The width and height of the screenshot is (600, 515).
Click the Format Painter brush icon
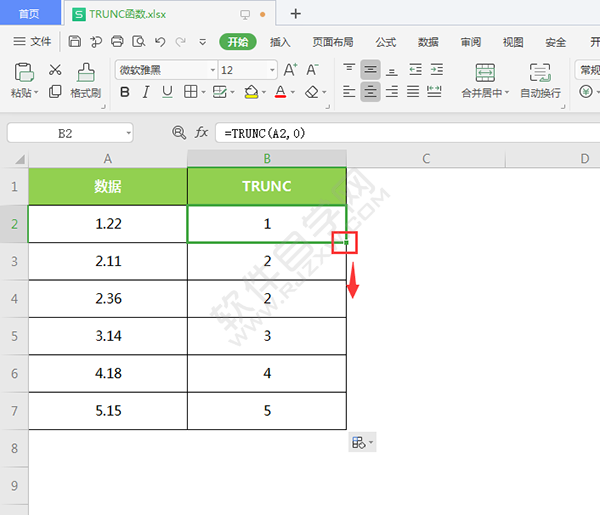(x=86, y=72)
